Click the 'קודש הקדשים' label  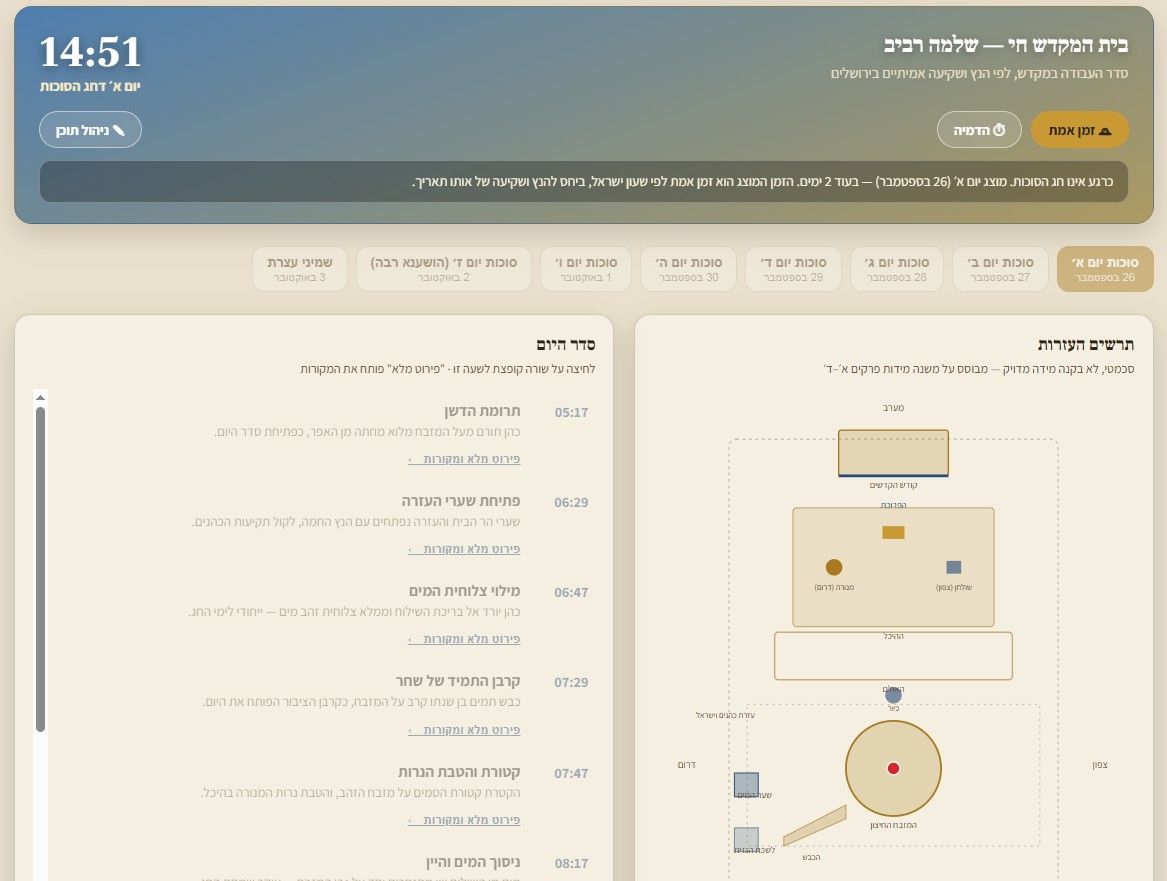[893, 485]
